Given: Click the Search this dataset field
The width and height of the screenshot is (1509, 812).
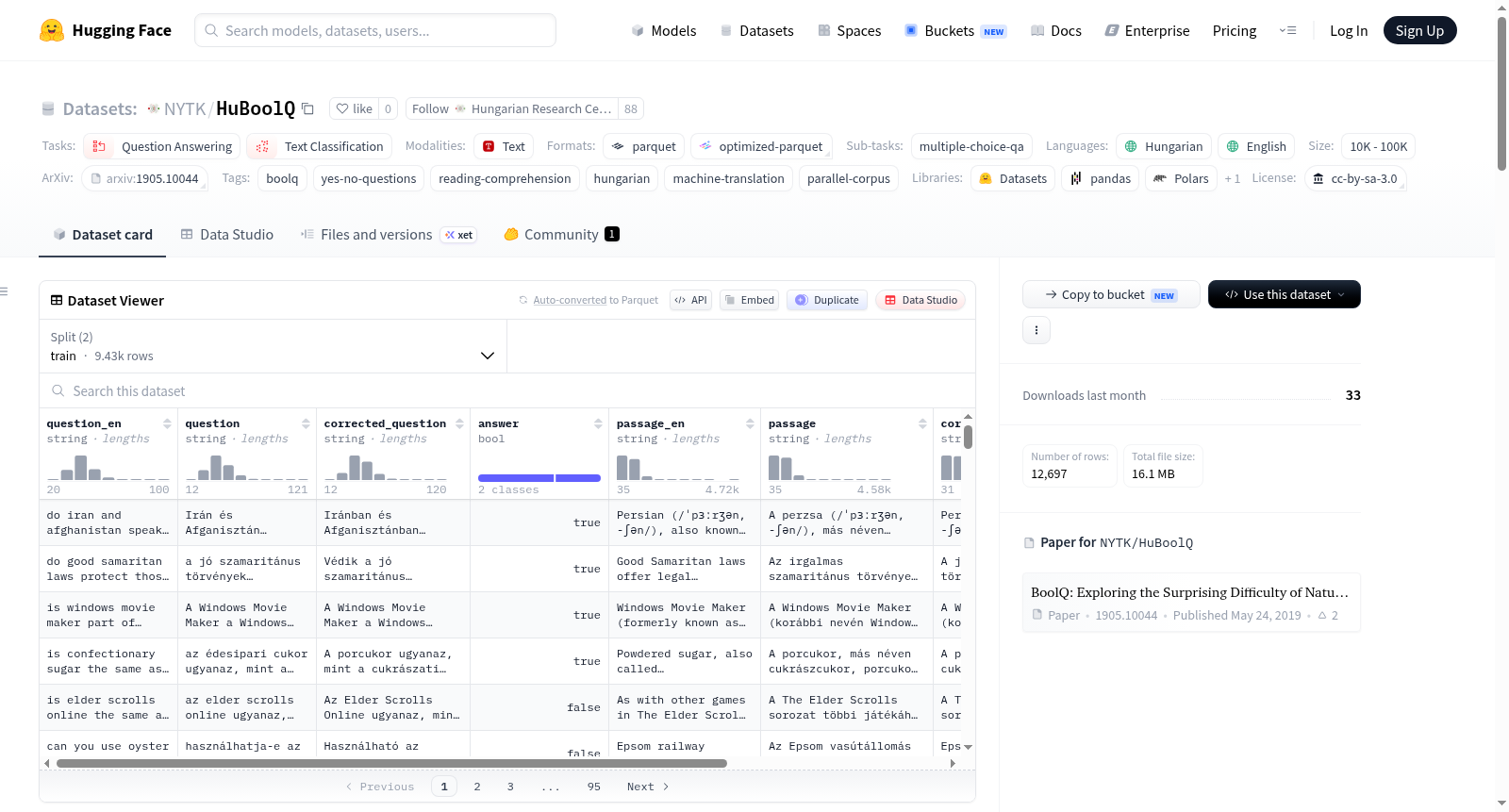Looking at the screenshot, I should (507, 390).
